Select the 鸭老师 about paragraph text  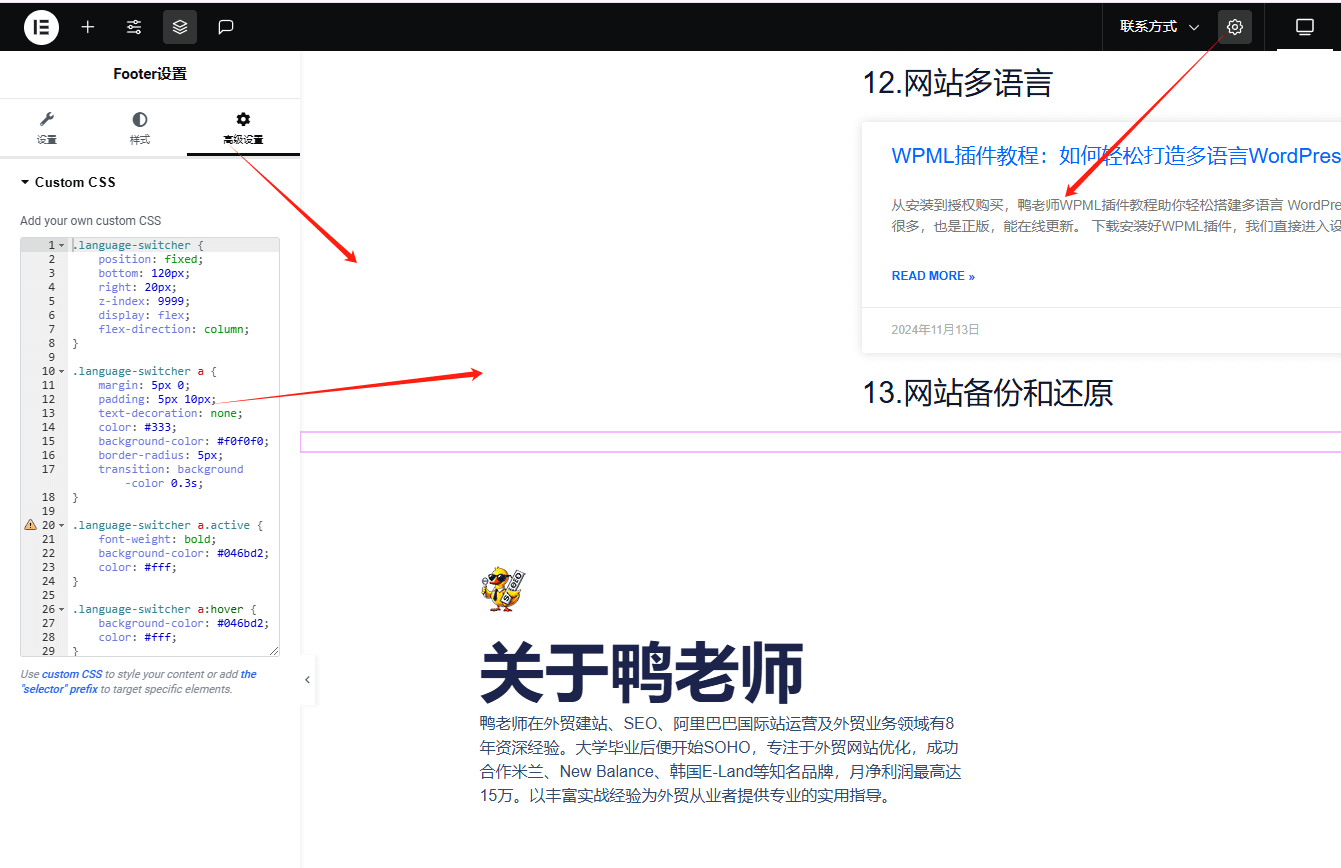(x=721, y=760)
